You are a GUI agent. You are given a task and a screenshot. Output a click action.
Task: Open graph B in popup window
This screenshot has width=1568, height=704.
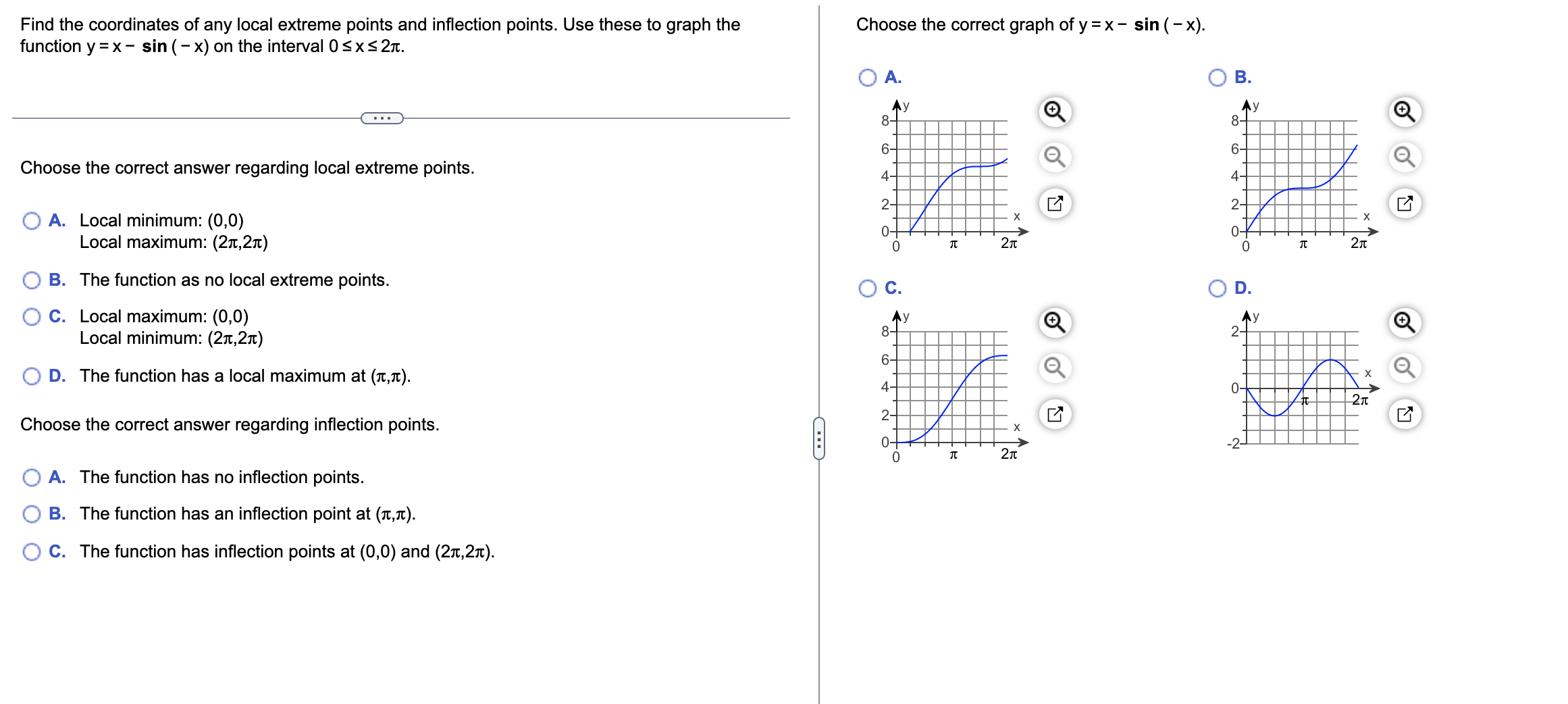pos(1405,203)
